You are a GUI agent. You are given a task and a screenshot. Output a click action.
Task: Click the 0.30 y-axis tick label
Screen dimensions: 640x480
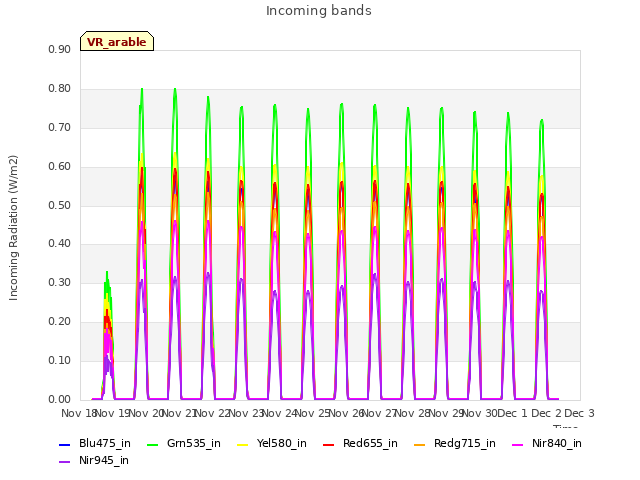coord(59,282)
